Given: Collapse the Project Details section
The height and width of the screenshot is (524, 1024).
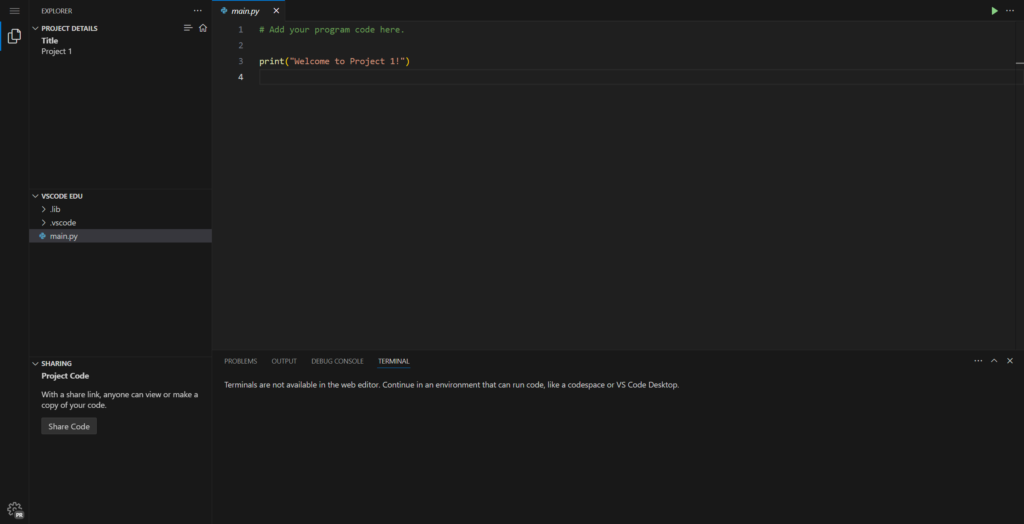Looking at the screenshot, I should pyautogui.click(x=69, y=28).
